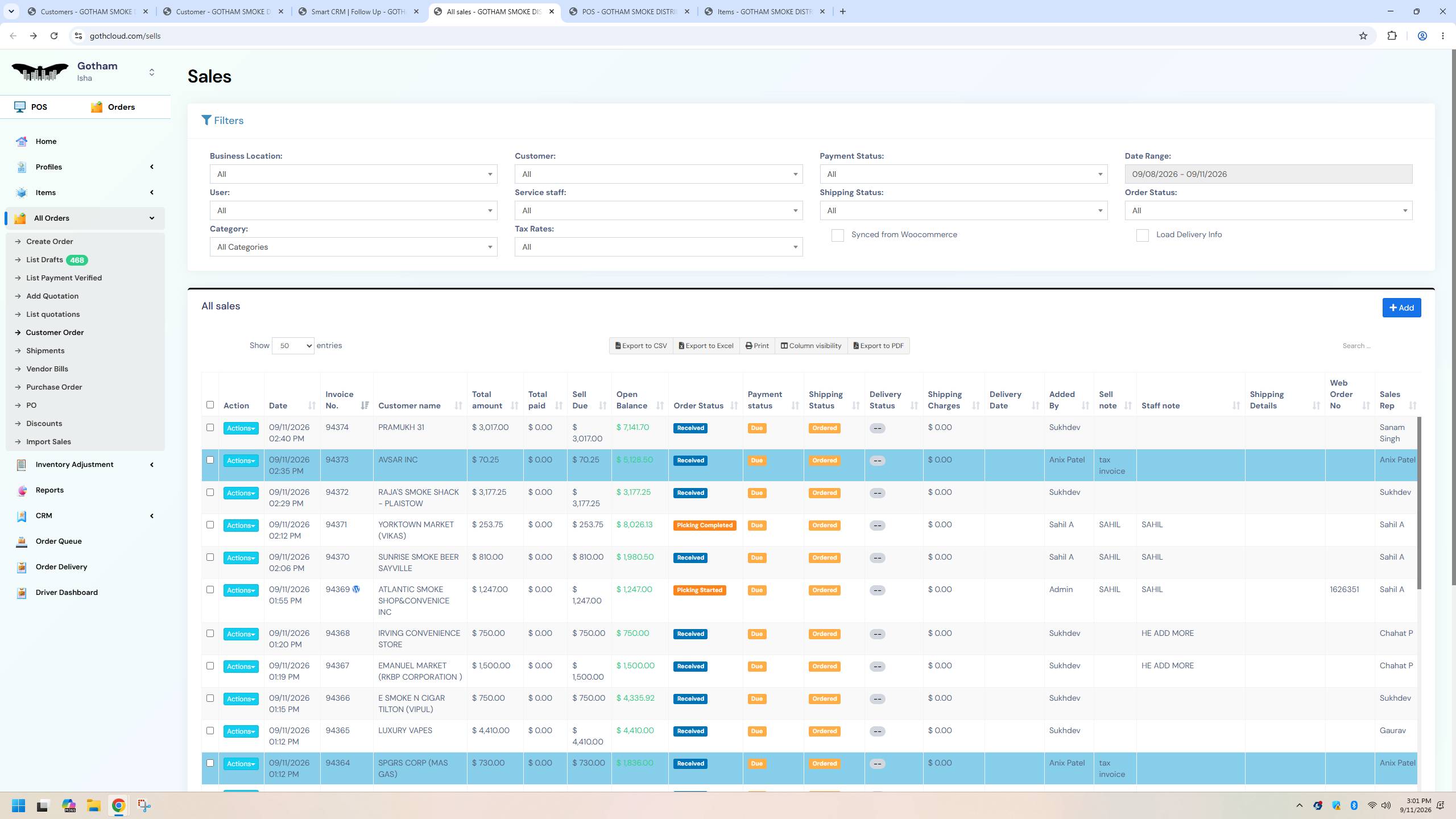Open Driver Dashboard icon in sidebar
The width and height of the screenshot is (1456, 819).
(22, 593)
